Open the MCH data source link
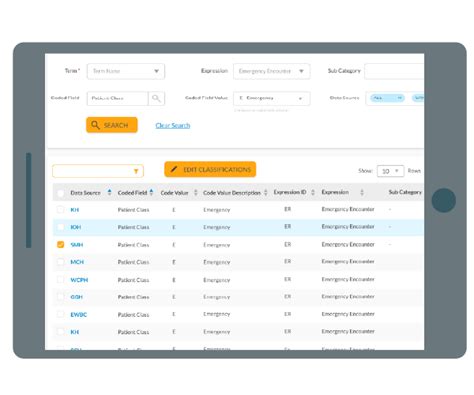474x395 pixels. [x=77, y=262]
